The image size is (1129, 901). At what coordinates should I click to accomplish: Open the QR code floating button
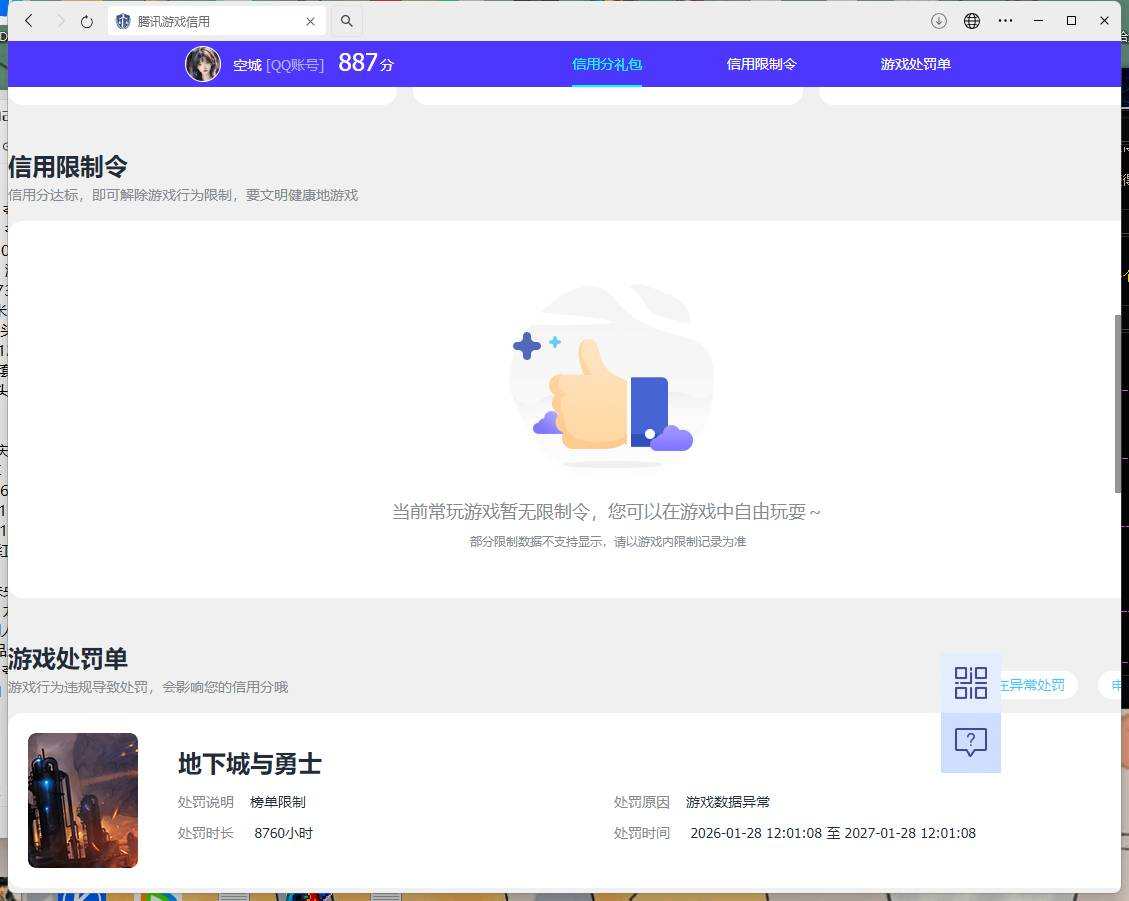[x=971, y=683]
